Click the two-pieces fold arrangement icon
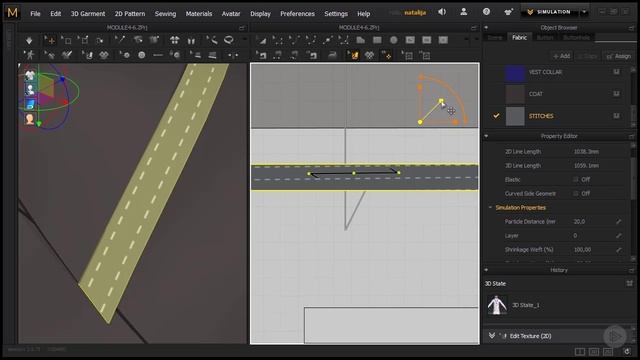 point(191,40)
